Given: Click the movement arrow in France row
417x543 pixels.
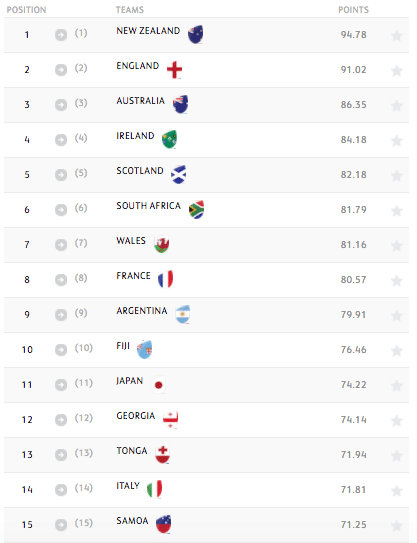Looking at the screenshot, I should click(61, 279).
